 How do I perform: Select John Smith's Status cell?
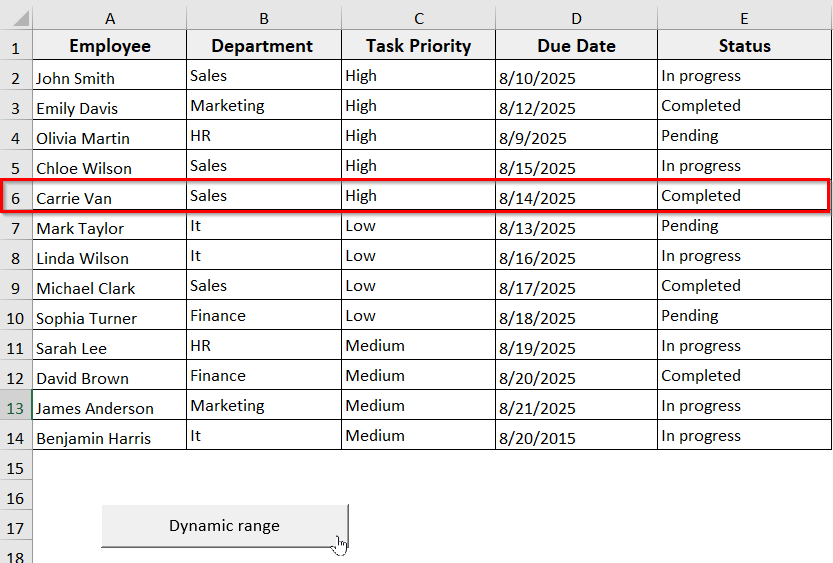click(744, 76)
